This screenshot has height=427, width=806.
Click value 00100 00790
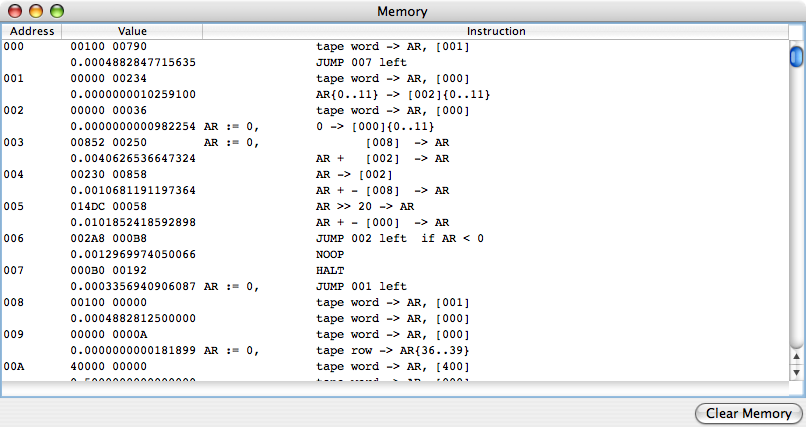pos(108,47)
